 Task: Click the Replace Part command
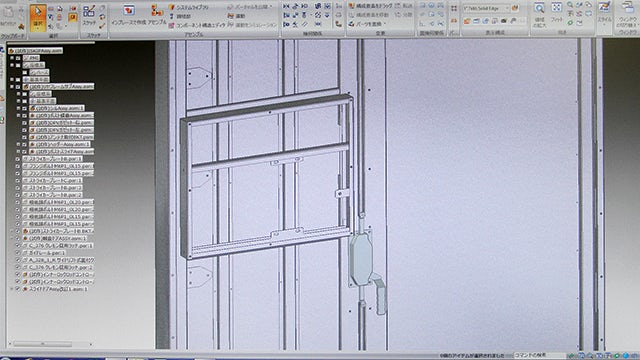[365, 24]
